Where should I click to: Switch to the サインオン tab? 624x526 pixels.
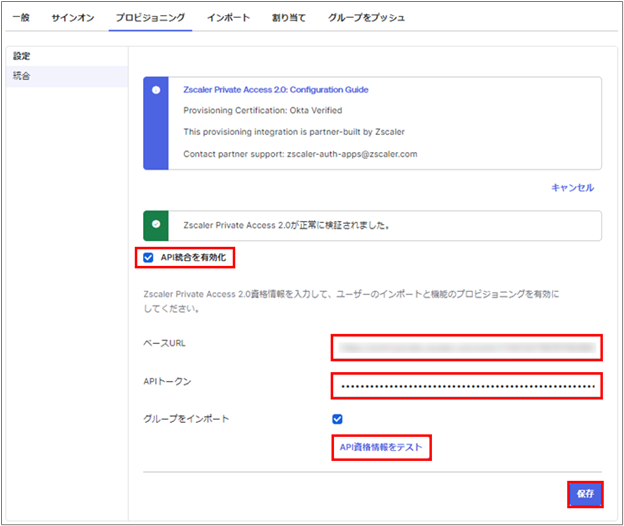point(73,18)
